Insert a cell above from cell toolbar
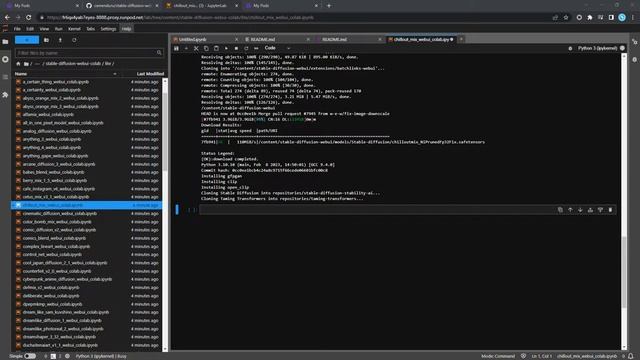Screen dimensions: 640x360 click(590, 210)
